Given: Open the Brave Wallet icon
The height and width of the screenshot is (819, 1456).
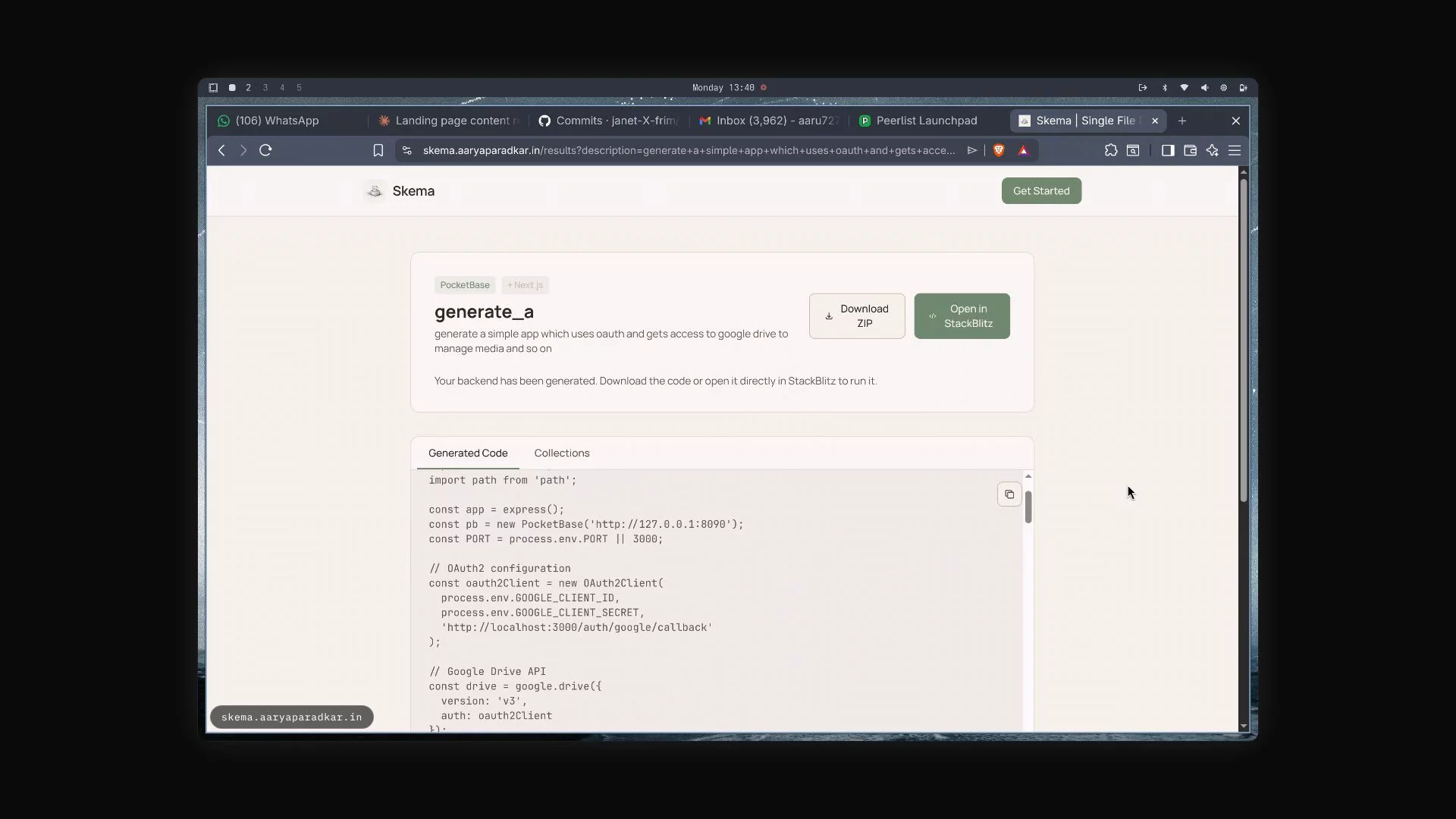Looking at the screenshot, I should point(1190,150).
